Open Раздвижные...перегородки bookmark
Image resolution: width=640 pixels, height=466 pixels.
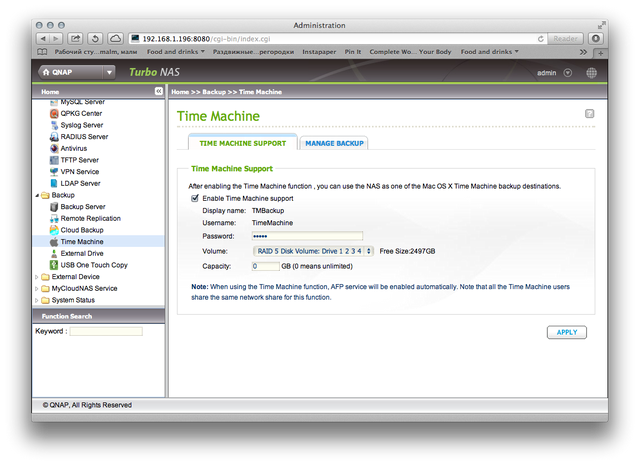point(253,52)
